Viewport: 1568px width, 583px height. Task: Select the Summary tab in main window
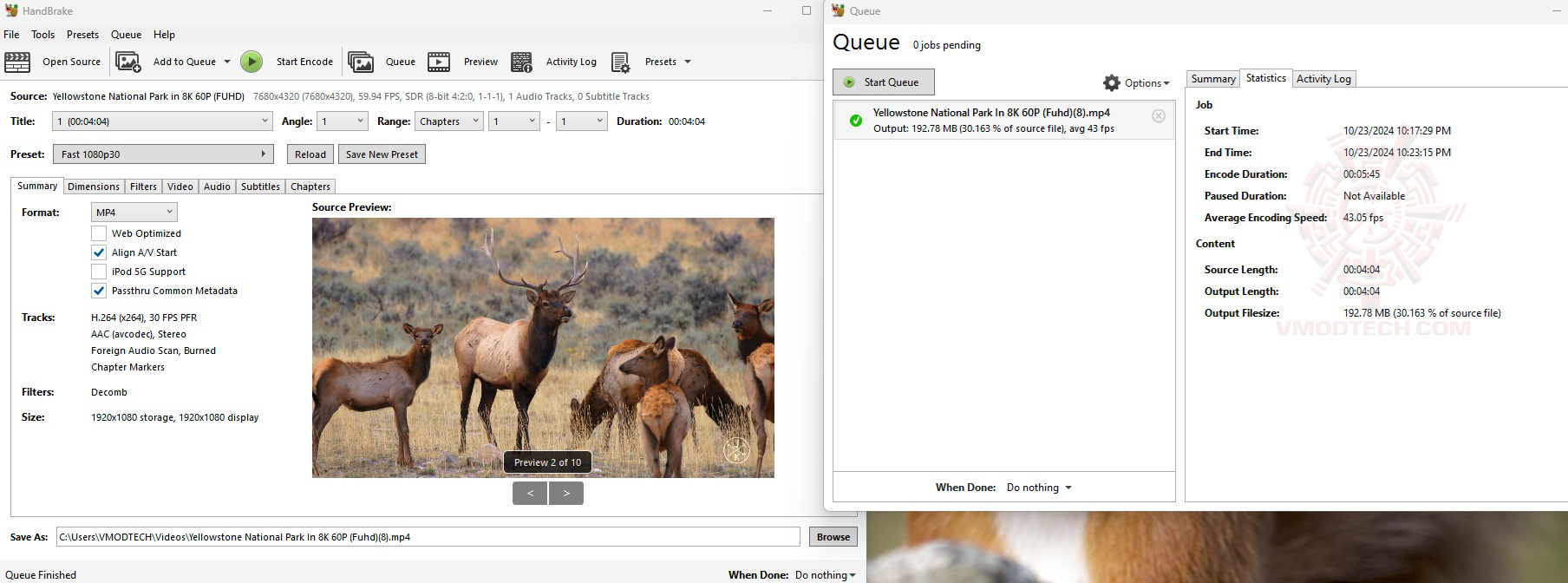click(x=37, y=186)
